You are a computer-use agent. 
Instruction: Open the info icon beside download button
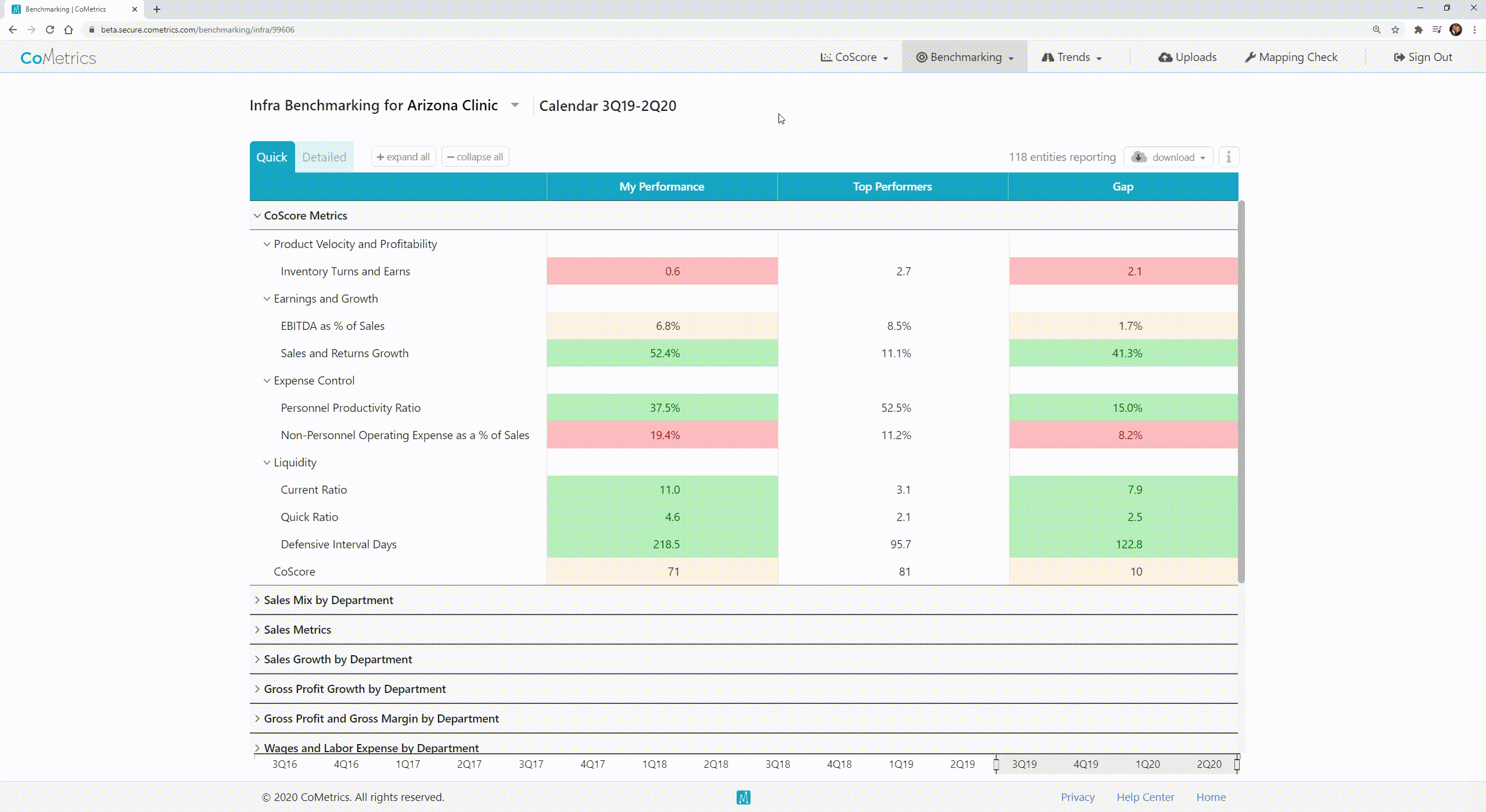(x=1229, y=156)
